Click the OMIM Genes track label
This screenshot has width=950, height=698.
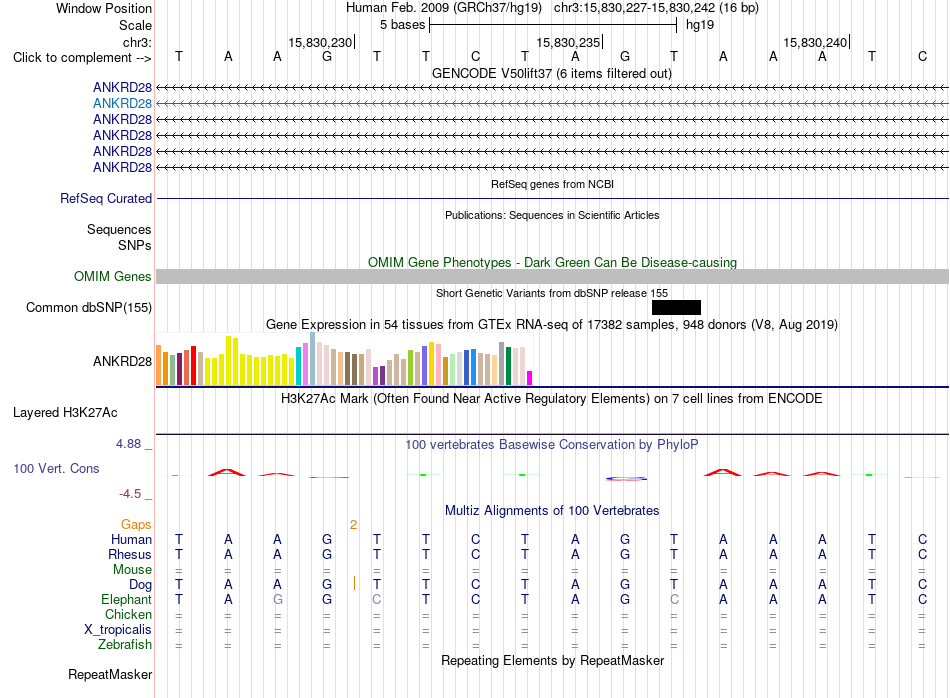tap(112, 276)
